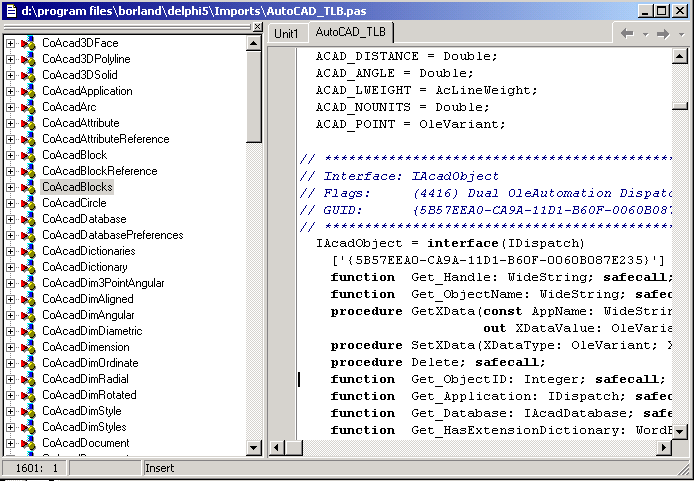The height and width of the screenshot is (481, 694).
Task: Expand the CoAcadDictionary node
Action: (10, 267)
